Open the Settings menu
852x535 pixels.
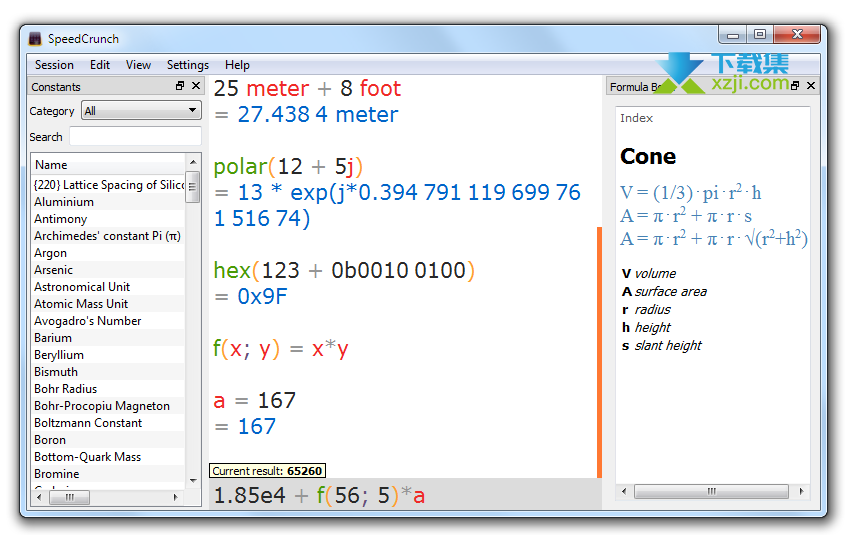pos(187,65)
